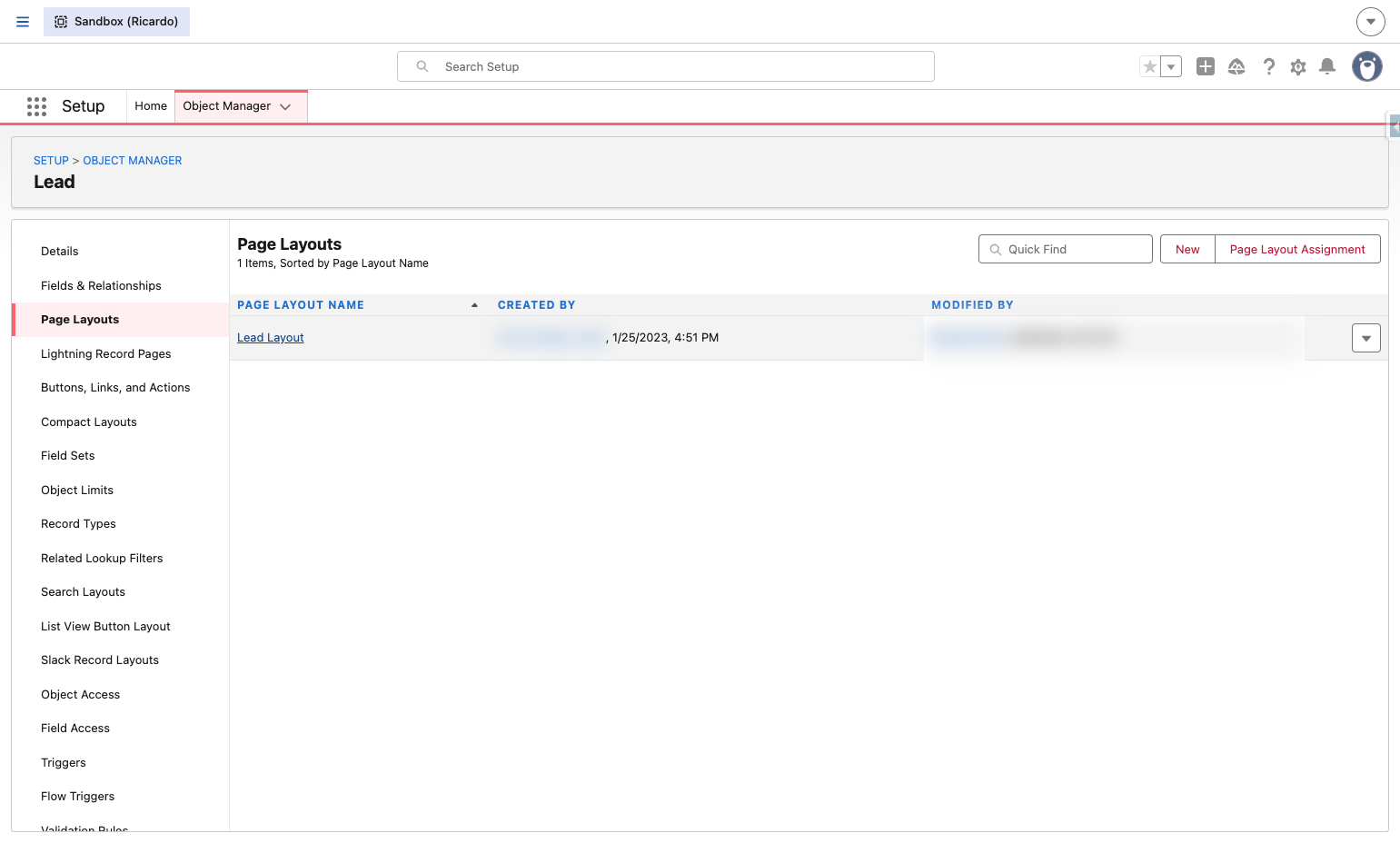1400x843 pixels.
Task: Open Object Limits in the sidebar
Action: 121,491
